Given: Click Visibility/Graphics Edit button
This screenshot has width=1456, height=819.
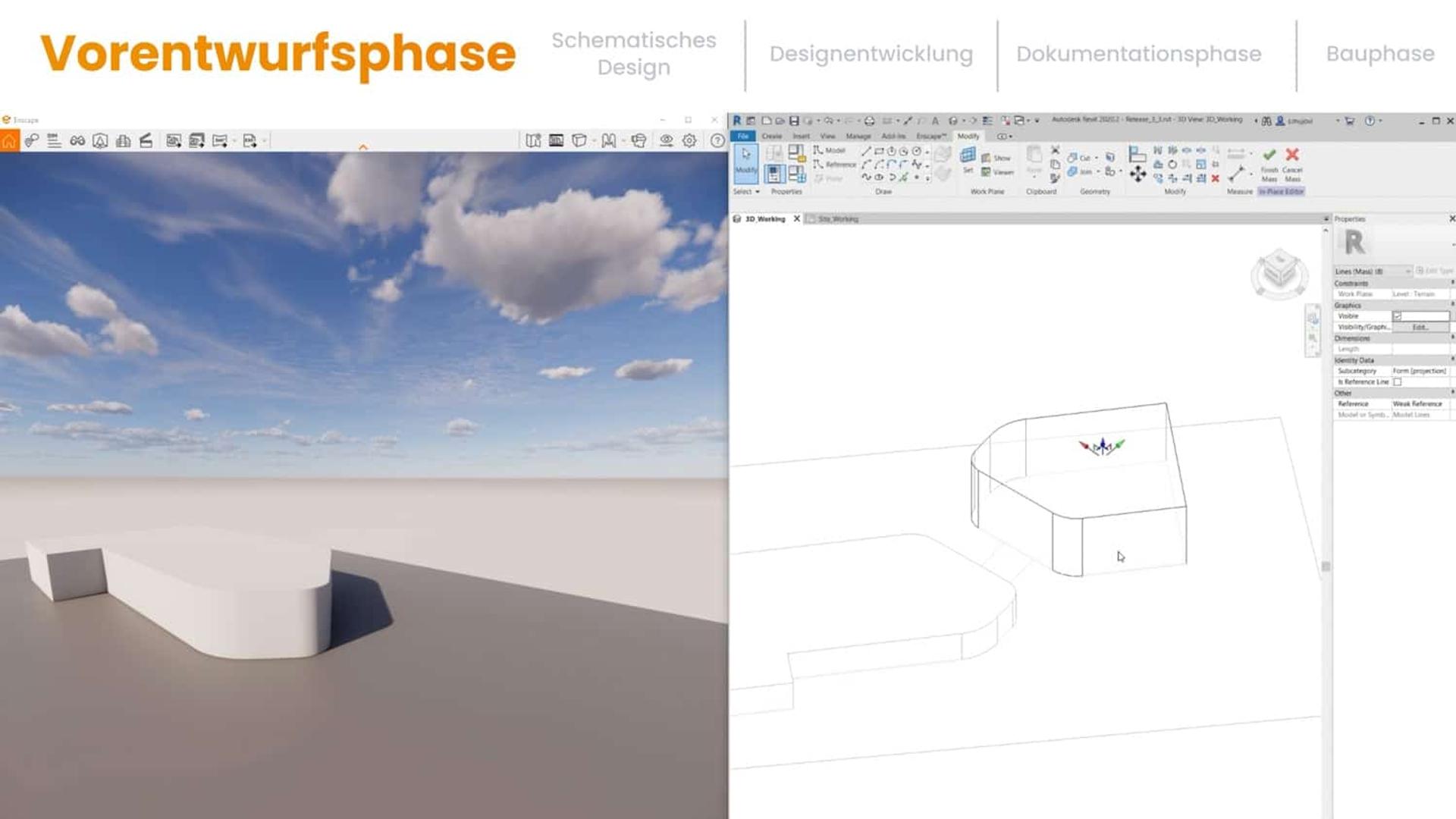Looking at the screenshot, I should [1420, 328].
